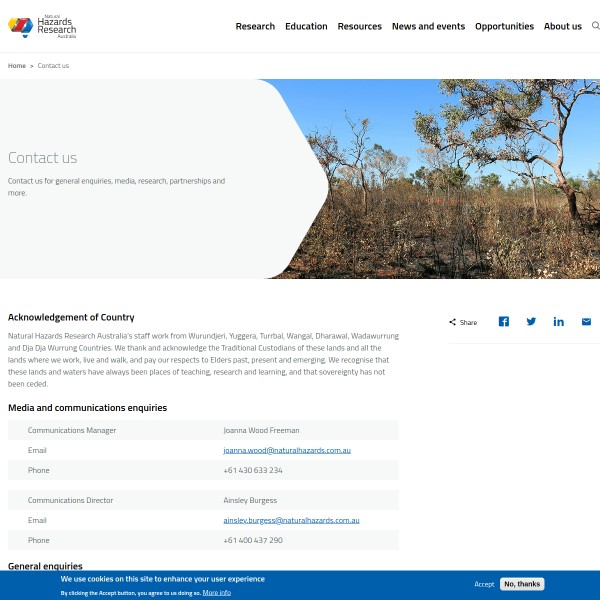Click the Share icon label

point(463,323)
